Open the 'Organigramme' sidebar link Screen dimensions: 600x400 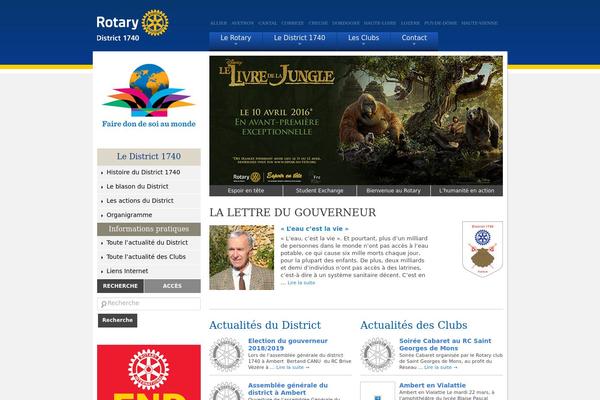tap(129, 215)
